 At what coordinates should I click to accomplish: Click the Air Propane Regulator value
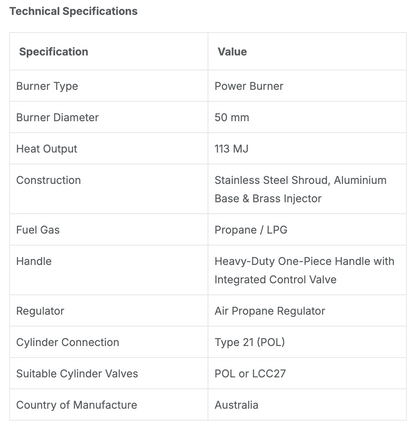[270, 311]
